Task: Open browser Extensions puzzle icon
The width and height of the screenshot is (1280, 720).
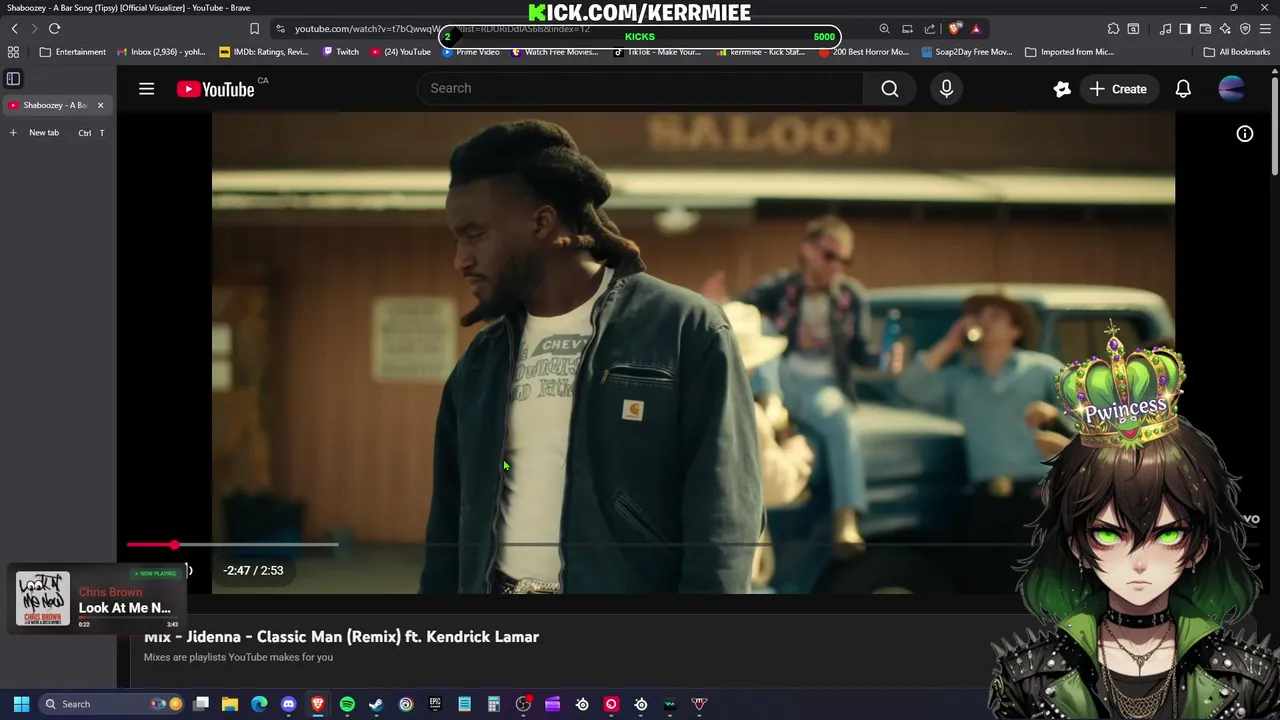Action: pos(1113,29)
